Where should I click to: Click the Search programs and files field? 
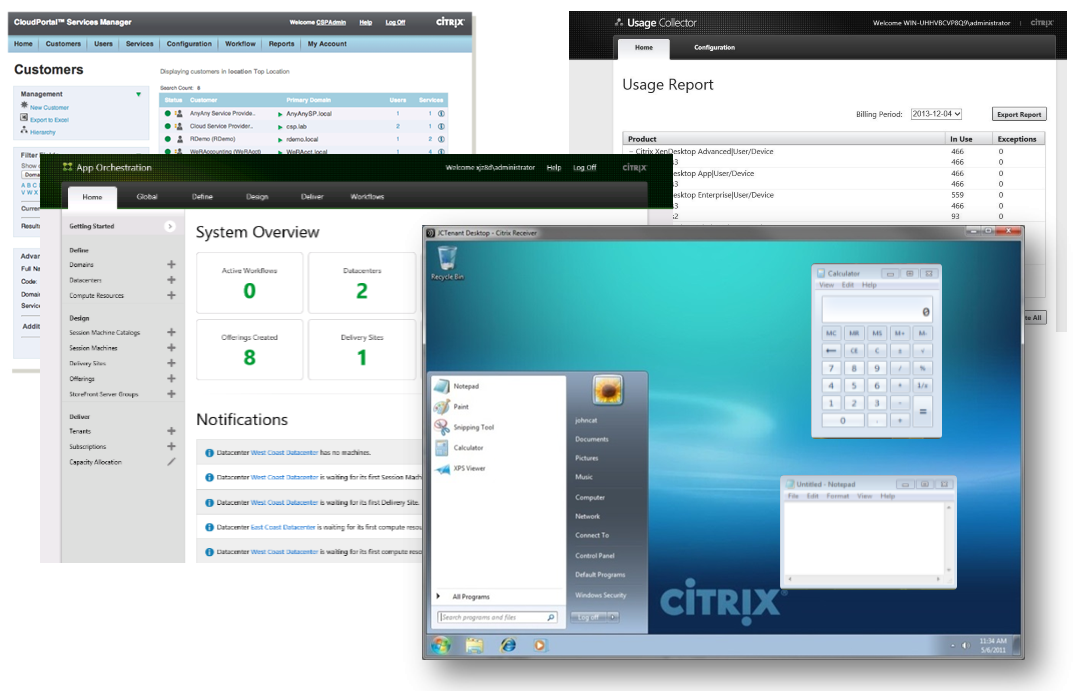click(492, 618)
